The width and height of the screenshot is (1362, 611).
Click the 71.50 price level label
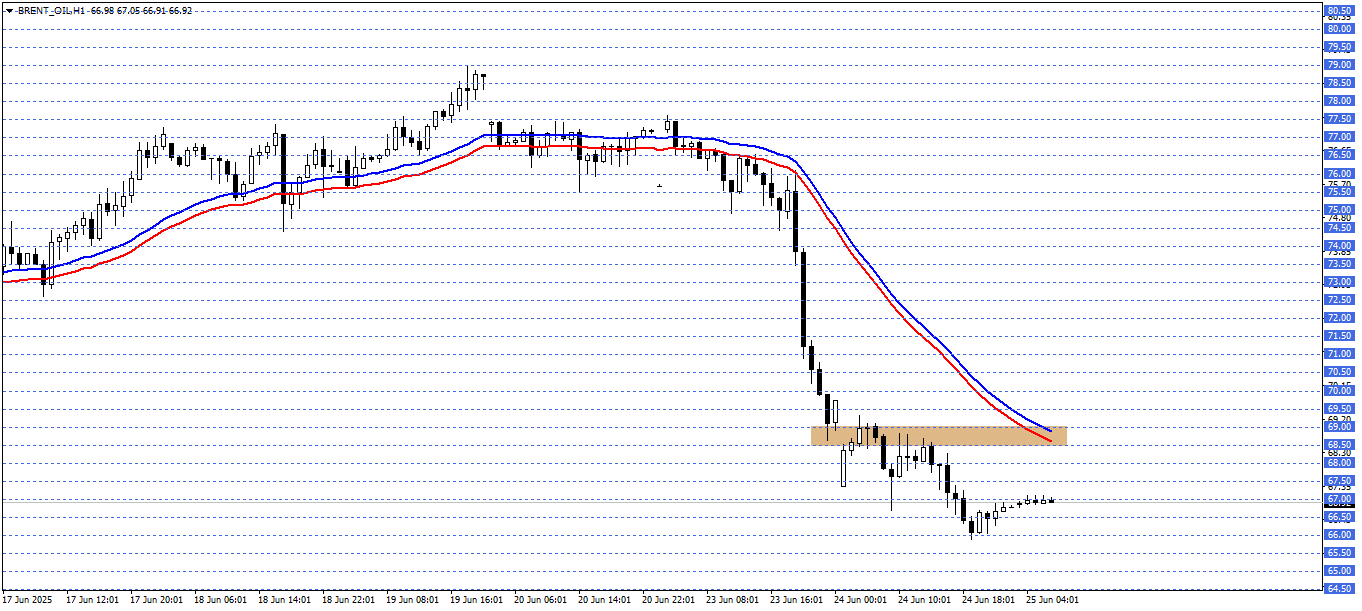[x=1338, y=336]
